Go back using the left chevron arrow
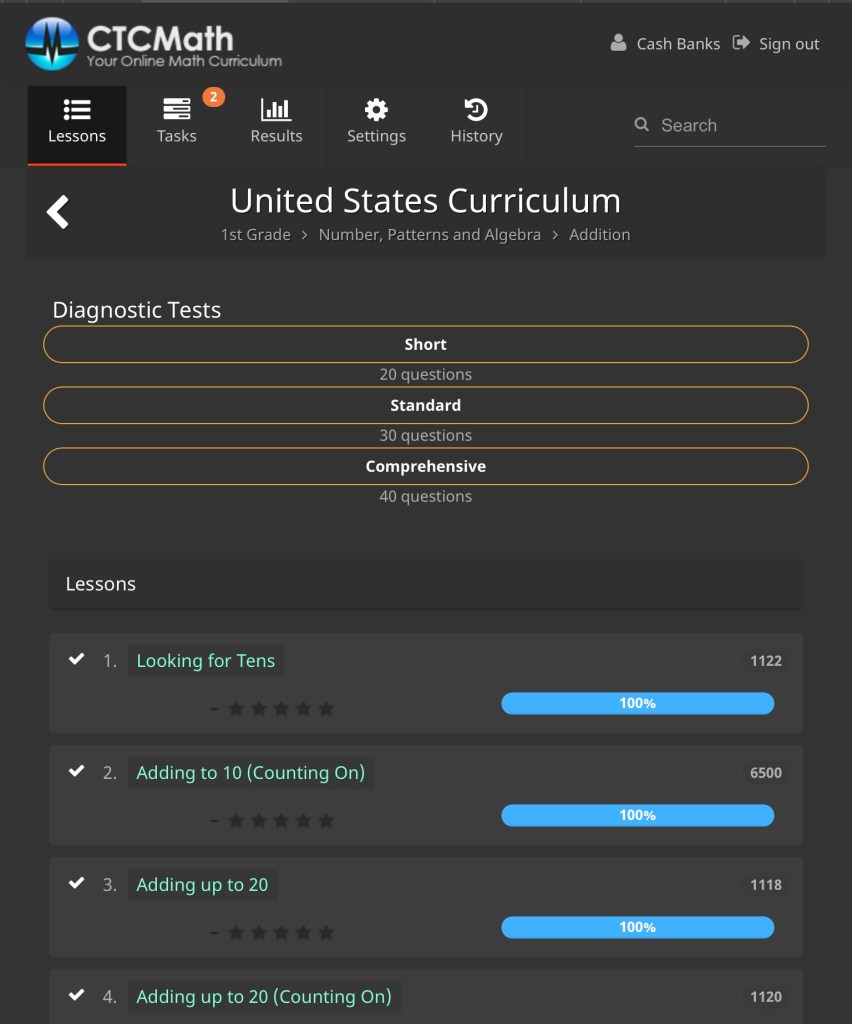Image resolution: width=852 pixels, height=1024 pixels. tap(58, 212)
